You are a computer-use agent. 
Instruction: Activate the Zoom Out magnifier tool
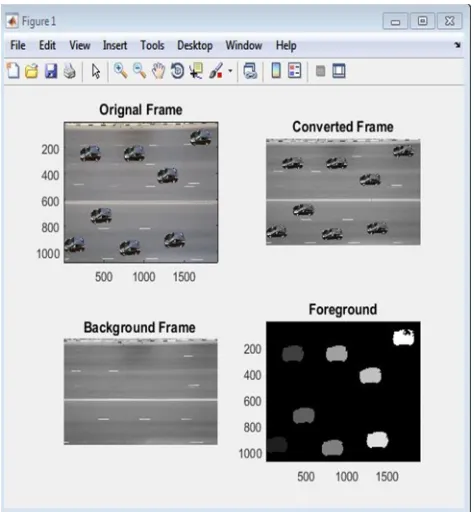139,71
